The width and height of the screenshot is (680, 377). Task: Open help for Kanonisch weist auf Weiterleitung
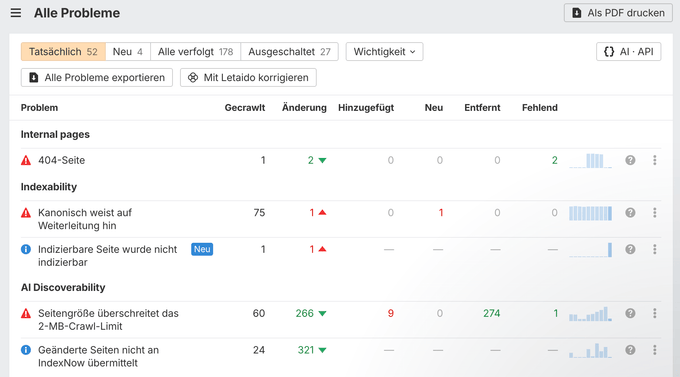[x=630, y=213]
